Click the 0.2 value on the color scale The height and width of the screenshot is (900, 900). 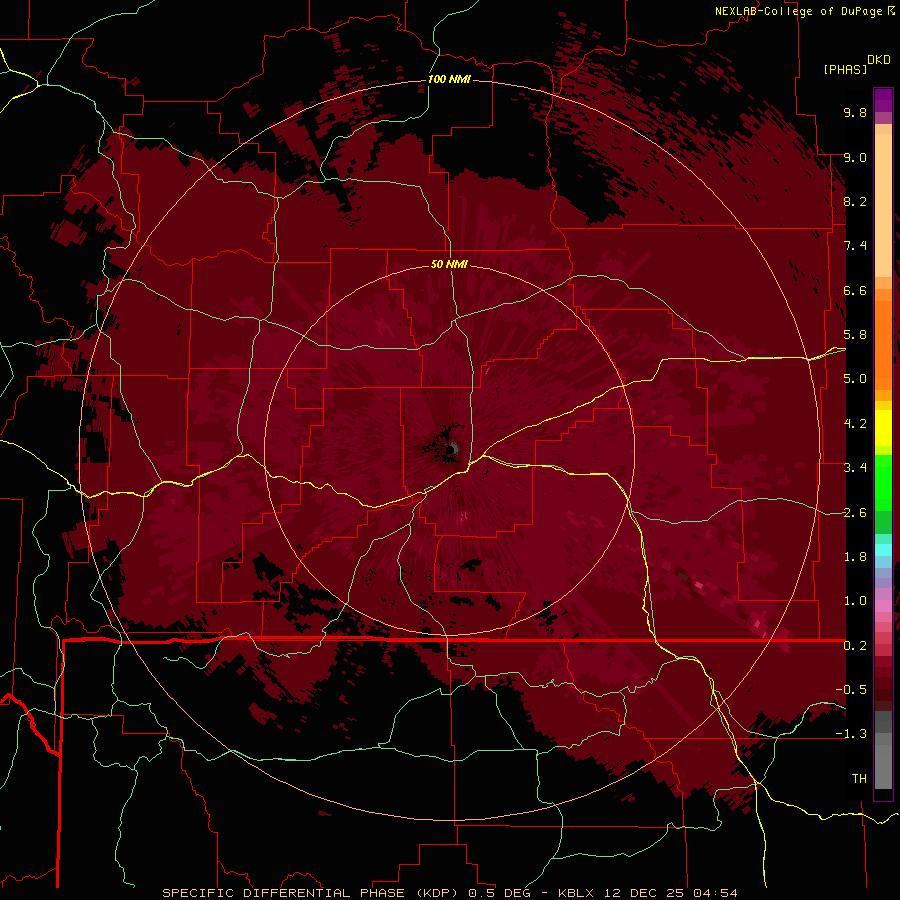pyautogui.click(x=855, y=646)
